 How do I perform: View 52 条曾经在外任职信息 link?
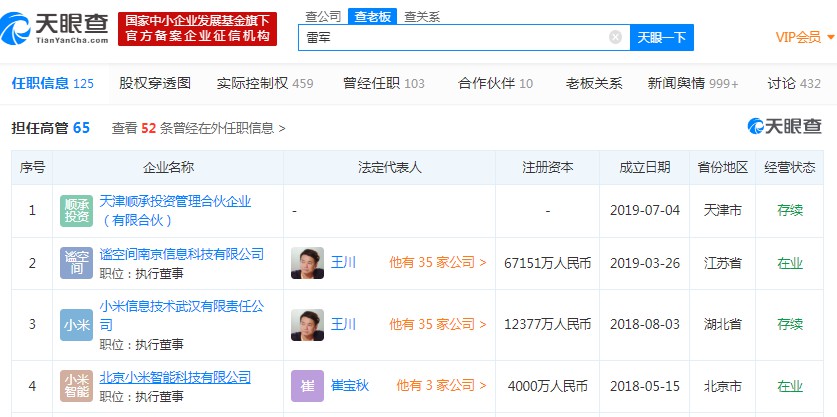pyautogui.click(x=199, y=128)
